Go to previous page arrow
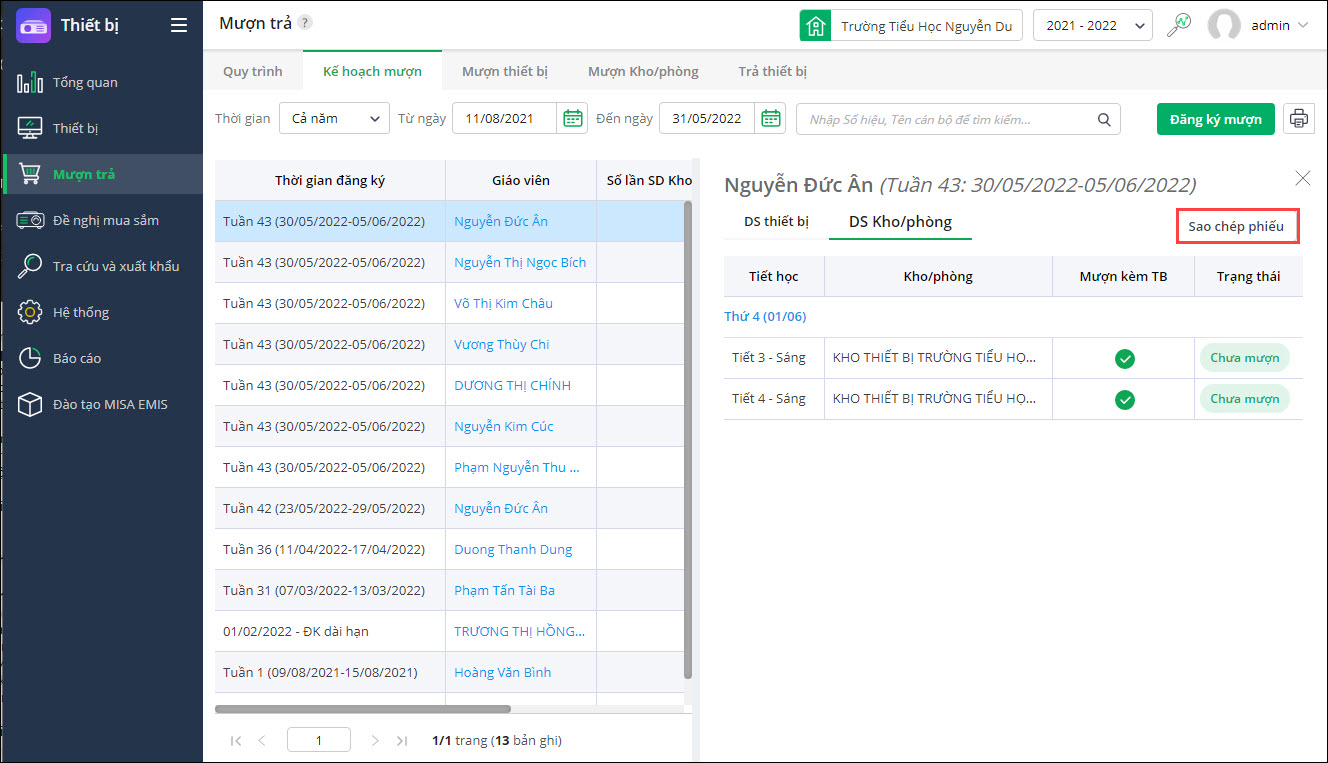 [262, 741]
